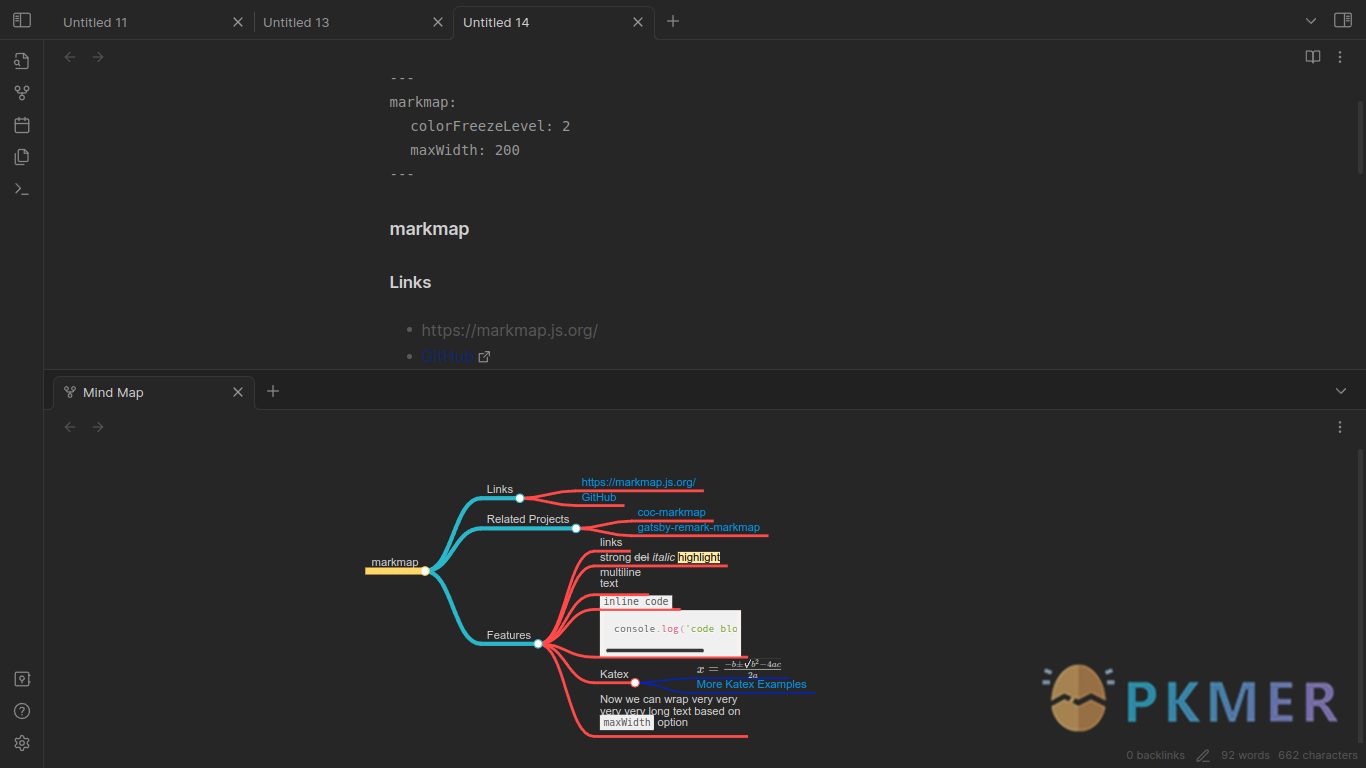Click the markmap heading in the editor
1366x768 pixels.
point(429,229)
